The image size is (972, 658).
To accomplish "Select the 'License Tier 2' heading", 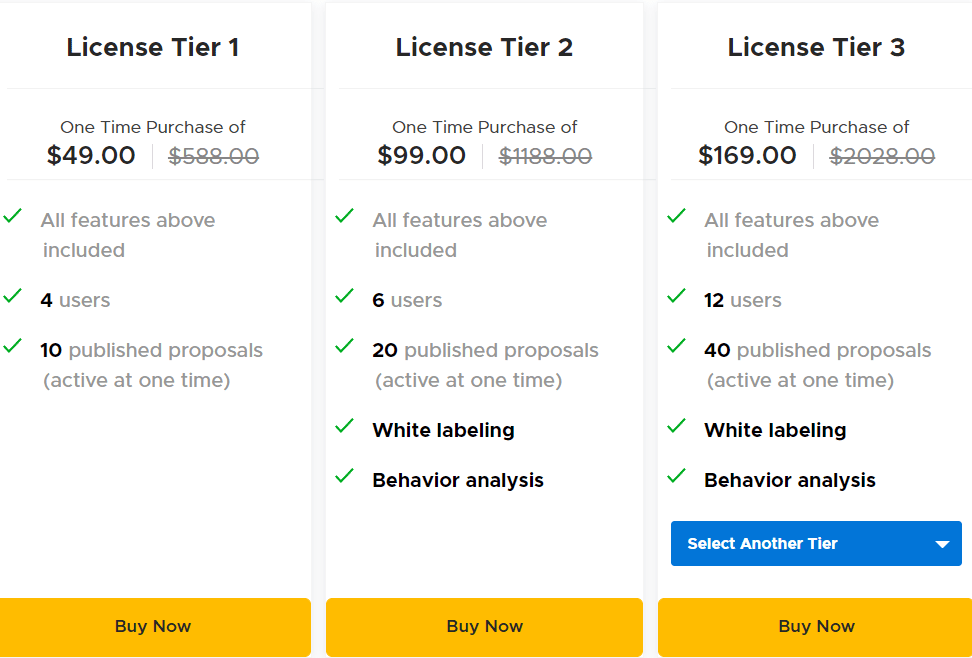I will tap(484, 47).
